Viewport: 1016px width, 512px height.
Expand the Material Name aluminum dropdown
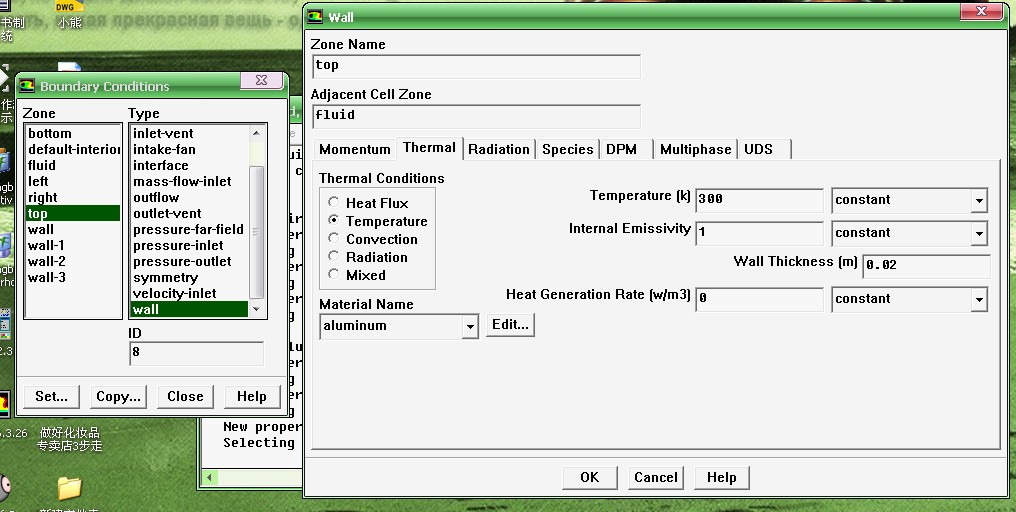[x=470, y=327]
